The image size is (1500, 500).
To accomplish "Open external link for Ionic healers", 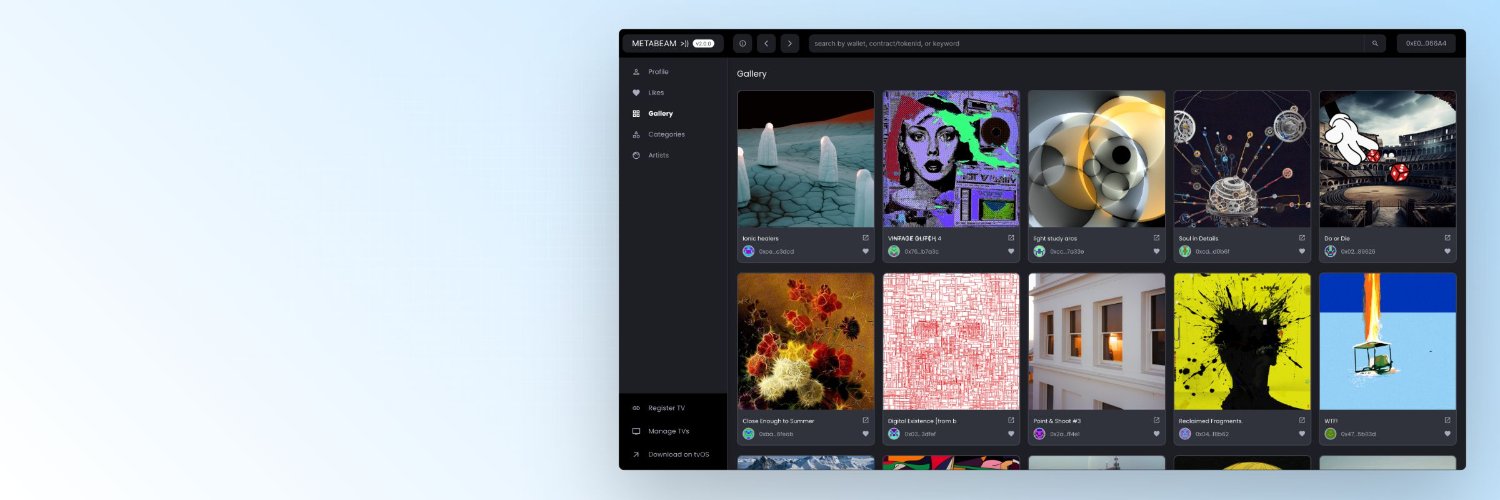I will 866,238.
